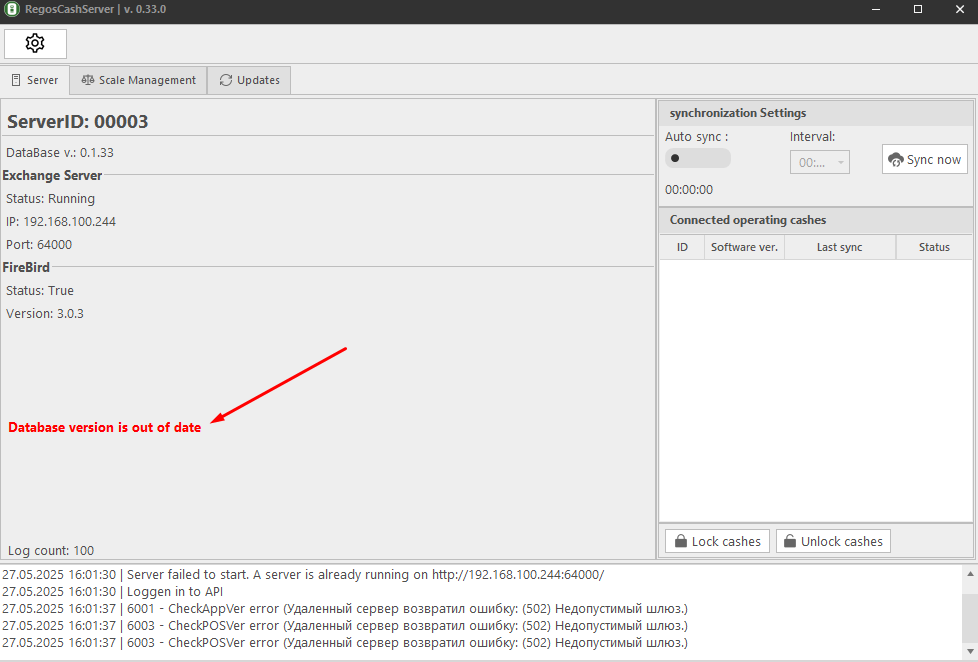Switch to the Scale Management tab
This screenshot has width=978, height=662.
(x=138, y=80)
